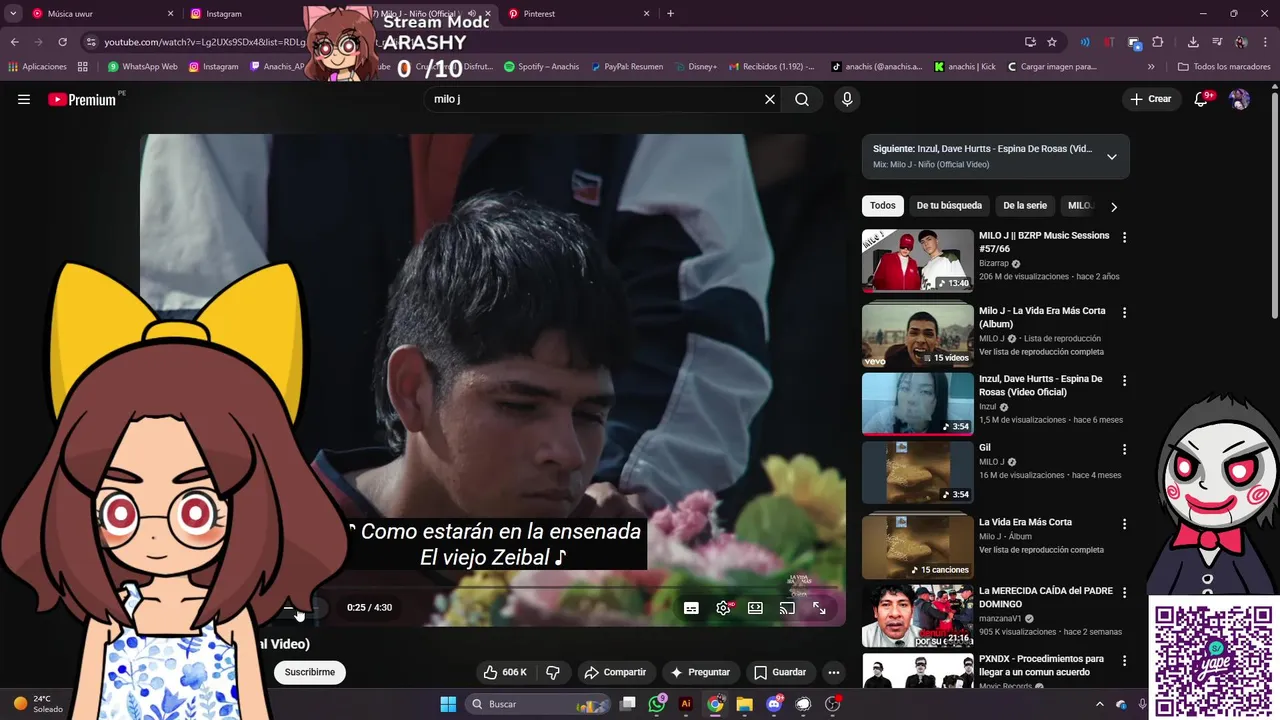
Task: Click the Preguntar button
Action: [x=701, y=672]
